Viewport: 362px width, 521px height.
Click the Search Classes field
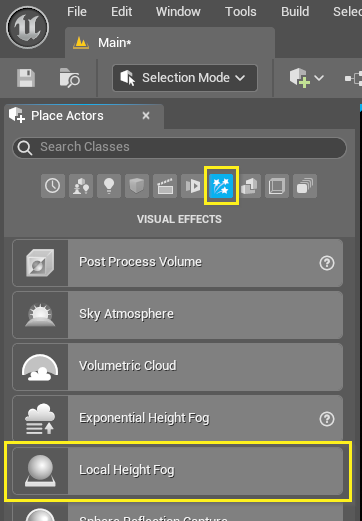(179, 147)
